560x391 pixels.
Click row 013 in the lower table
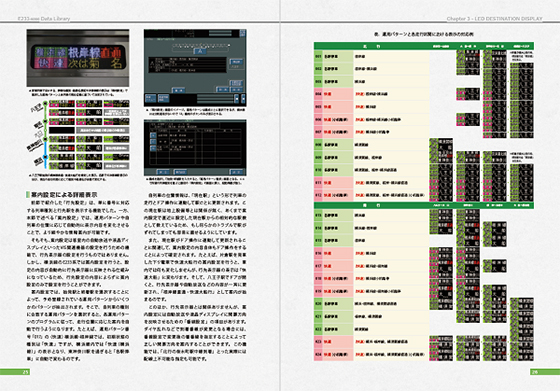coord(371,215)
